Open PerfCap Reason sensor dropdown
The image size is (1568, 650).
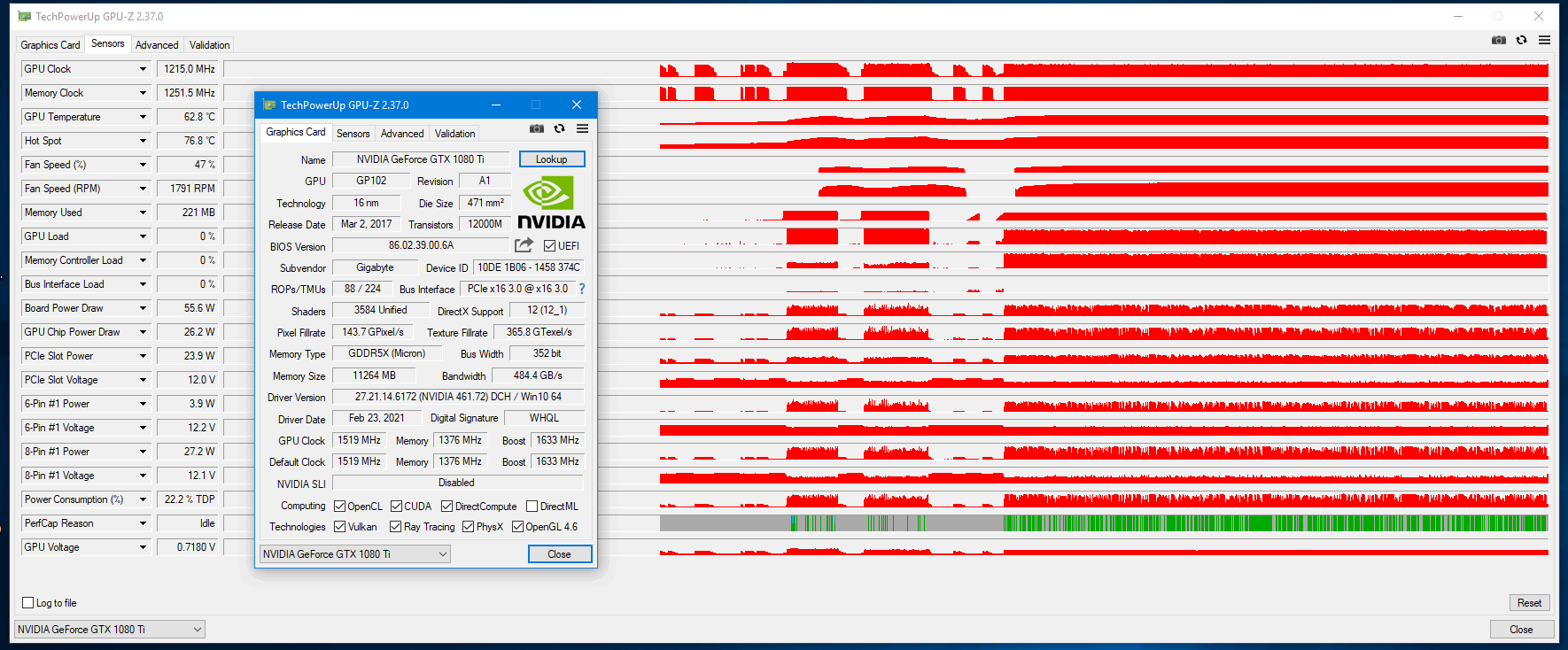(x=143, y=523)
